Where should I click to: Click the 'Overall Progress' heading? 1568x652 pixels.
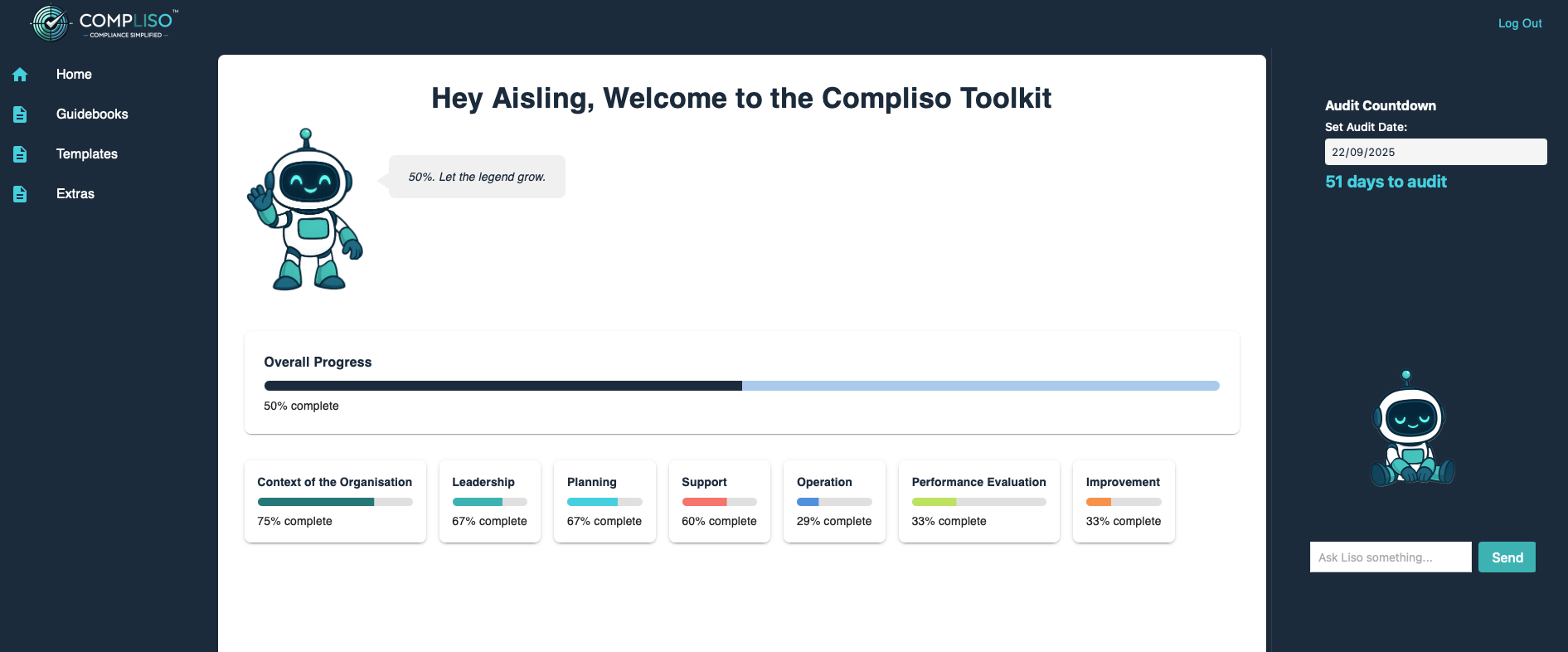pos(318,362)
